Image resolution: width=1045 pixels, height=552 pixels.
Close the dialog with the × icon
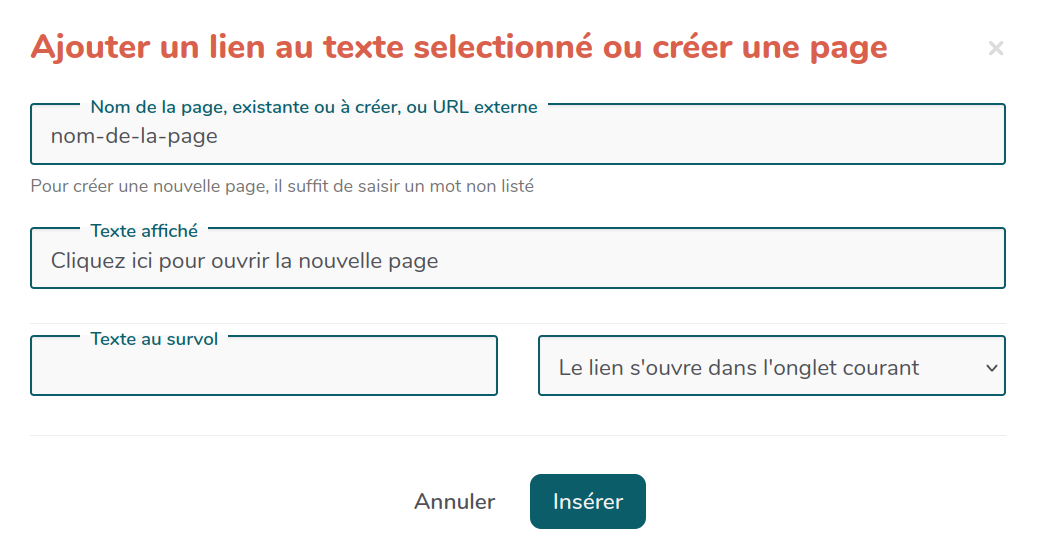click(x=995, y=48)
